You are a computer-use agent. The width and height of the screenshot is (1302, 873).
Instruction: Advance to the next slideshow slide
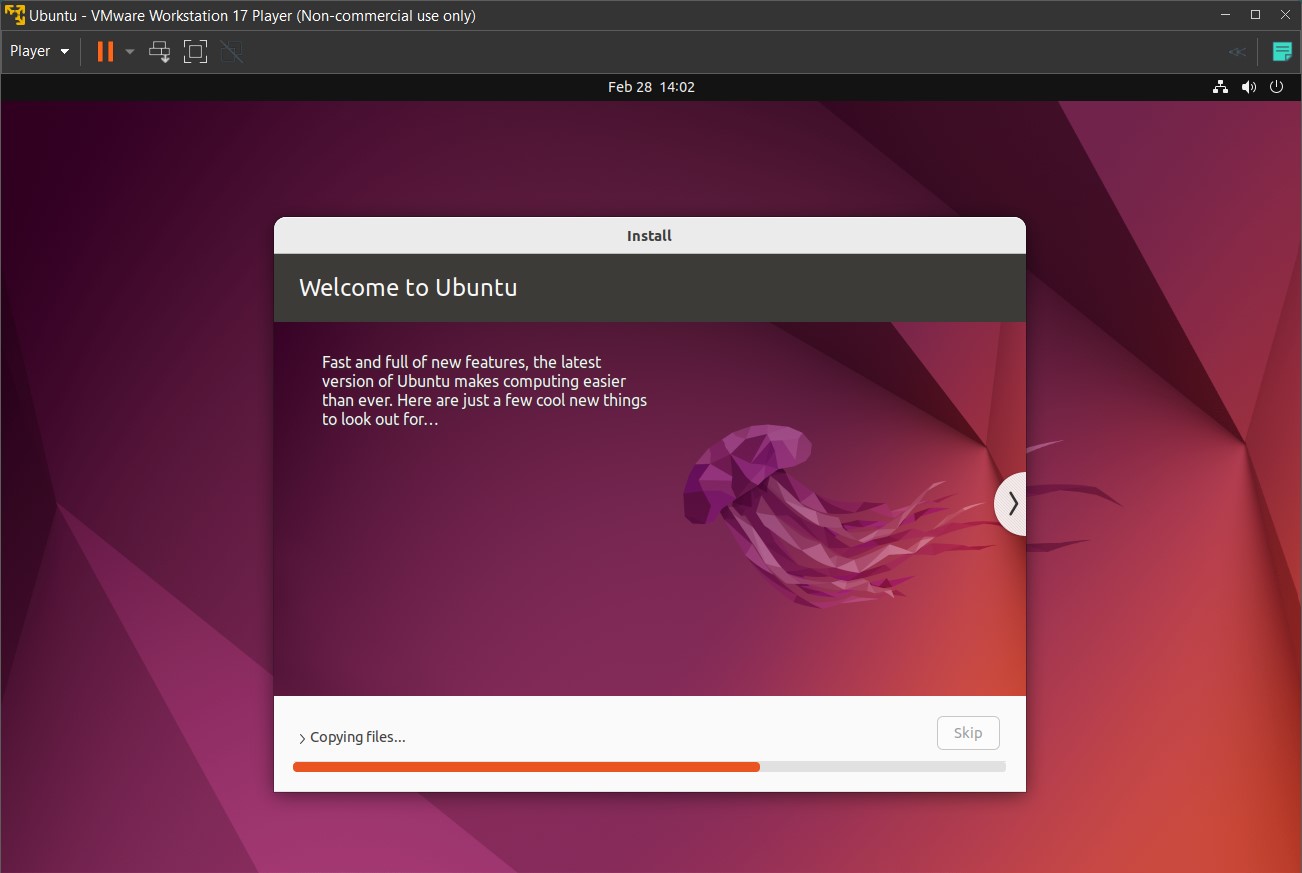pos(1011,503)
